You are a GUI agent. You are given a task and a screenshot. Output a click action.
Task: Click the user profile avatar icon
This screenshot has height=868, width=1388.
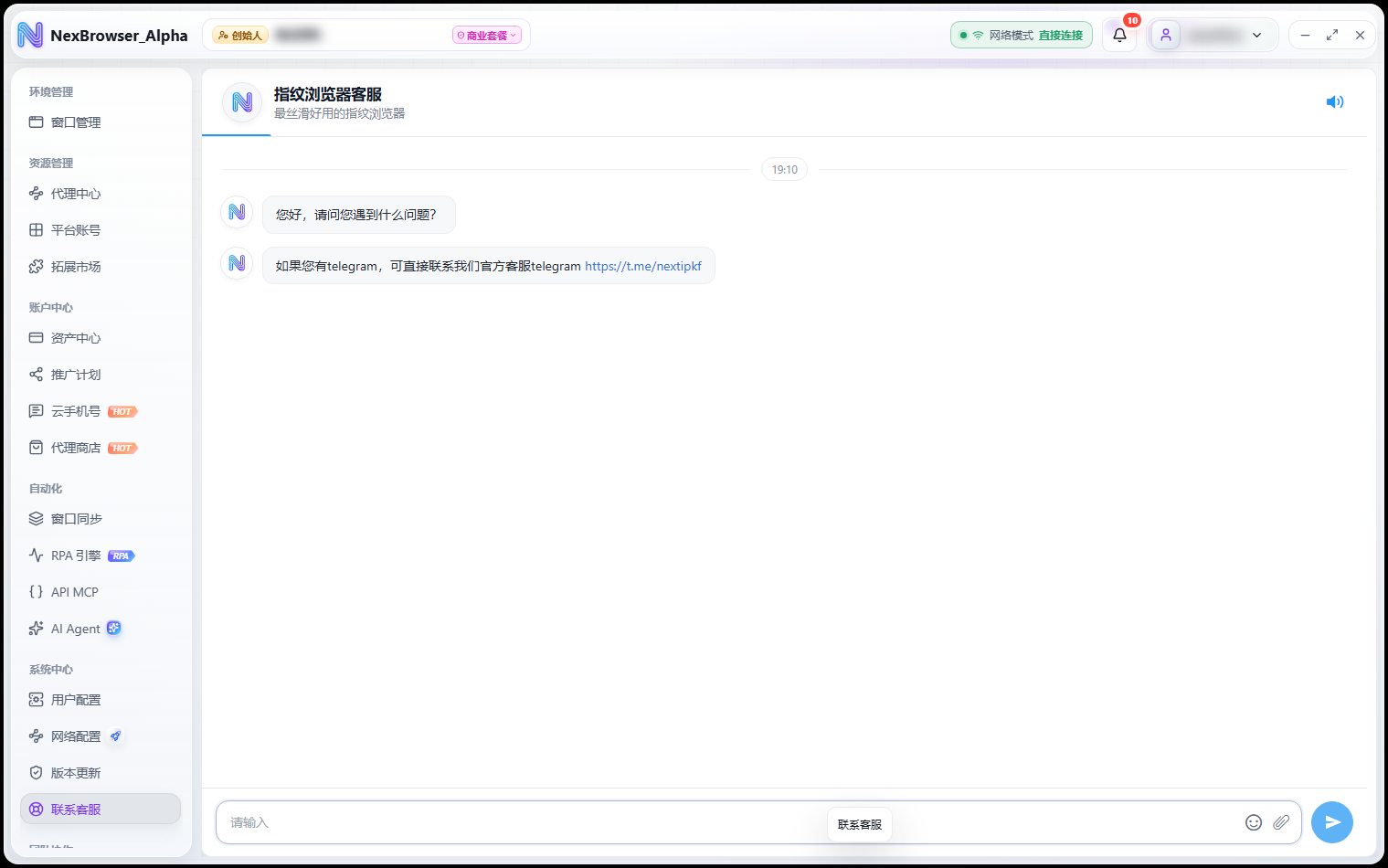pyautogui.click(x=1166, y=35)
